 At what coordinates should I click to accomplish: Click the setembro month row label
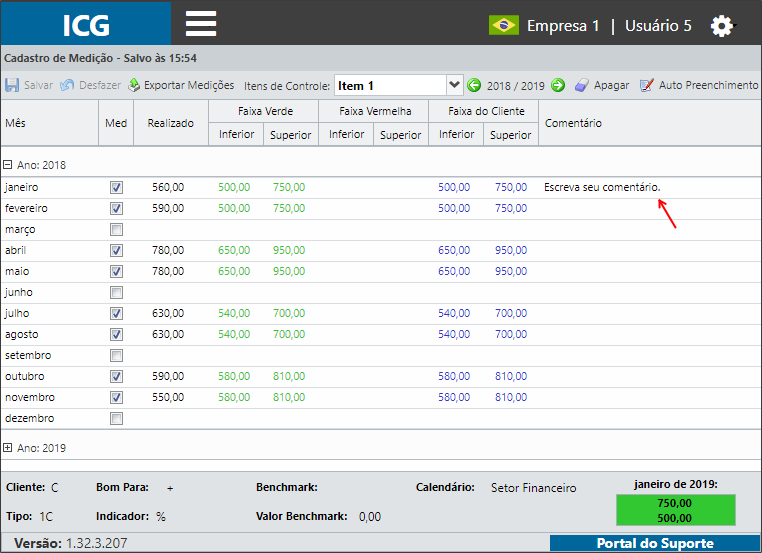click(28, 355)
